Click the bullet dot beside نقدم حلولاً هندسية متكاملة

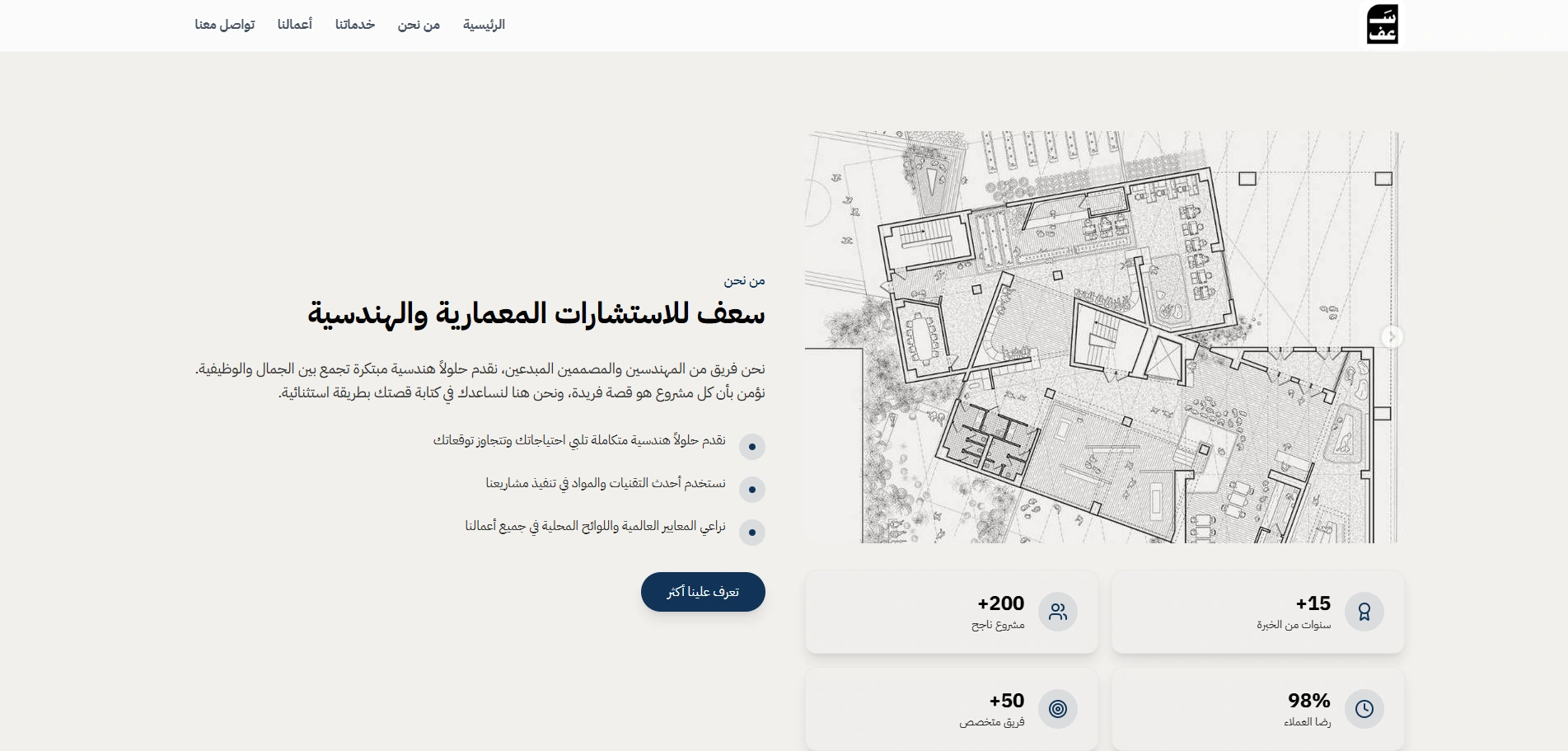coord(752,447)
